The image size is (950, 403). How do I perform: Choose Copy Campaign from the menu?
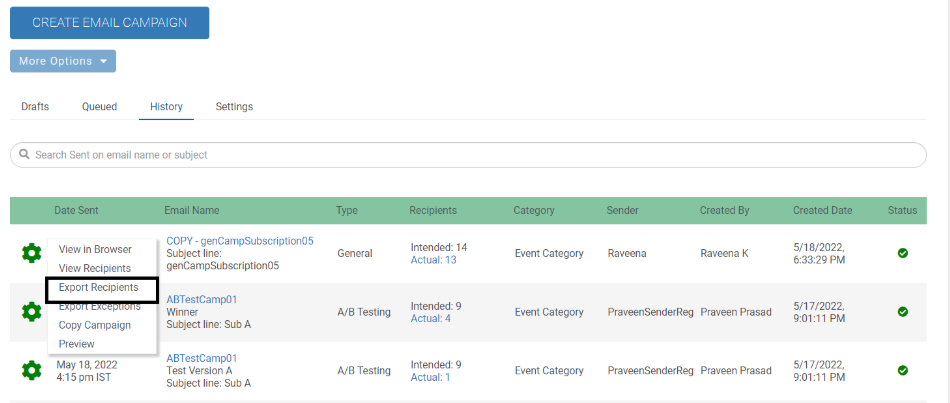(95, 325)
